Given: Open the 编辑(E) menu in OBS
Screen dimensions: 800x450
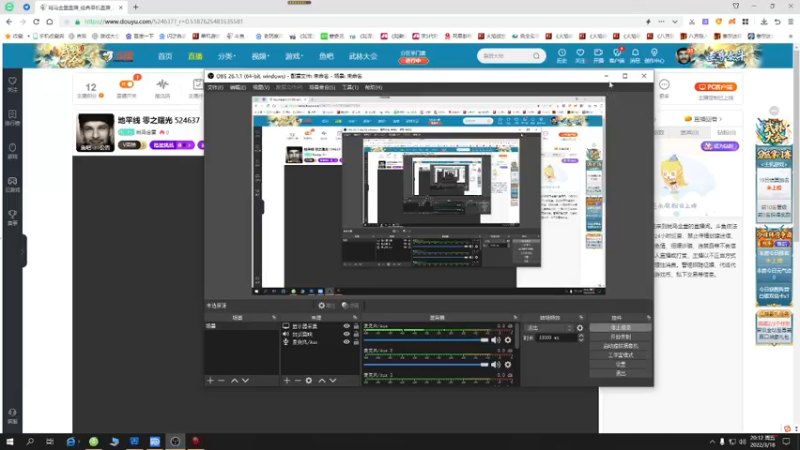Looking at the screenshot, I should 238,88.
